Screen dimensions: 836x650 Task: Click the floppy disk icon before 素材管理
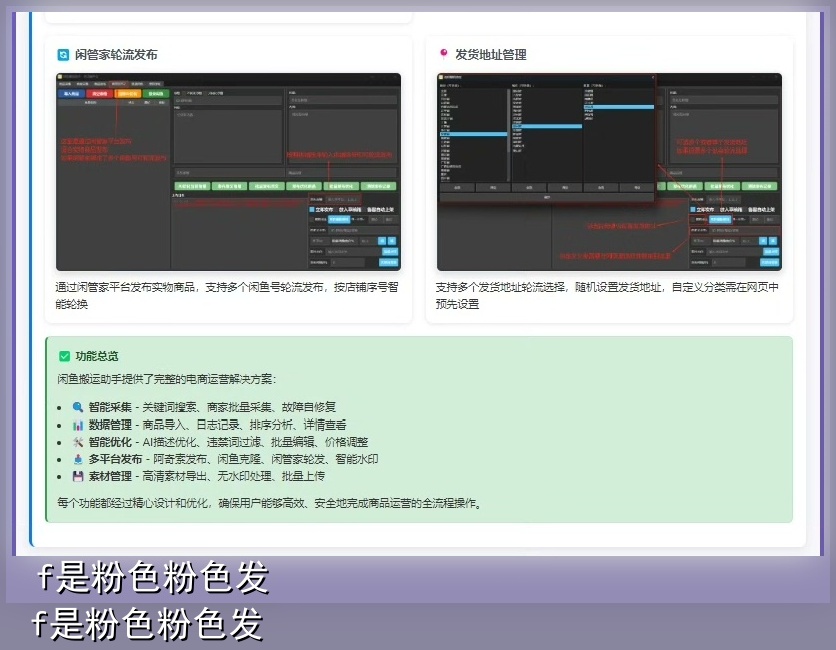click(x=78, y=476)
